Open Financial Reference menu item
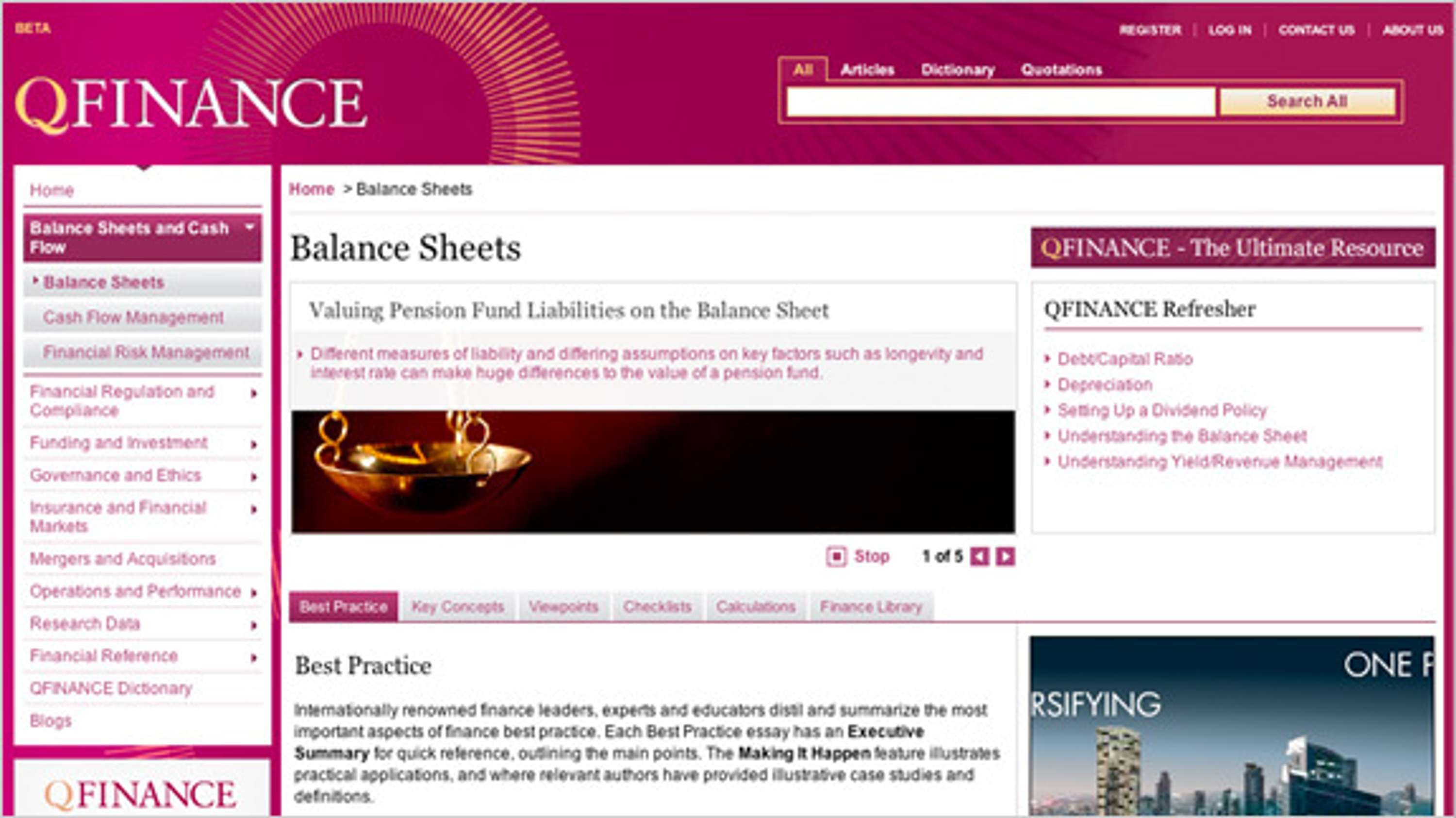The image size is (1456, 818). click(103, 656)
